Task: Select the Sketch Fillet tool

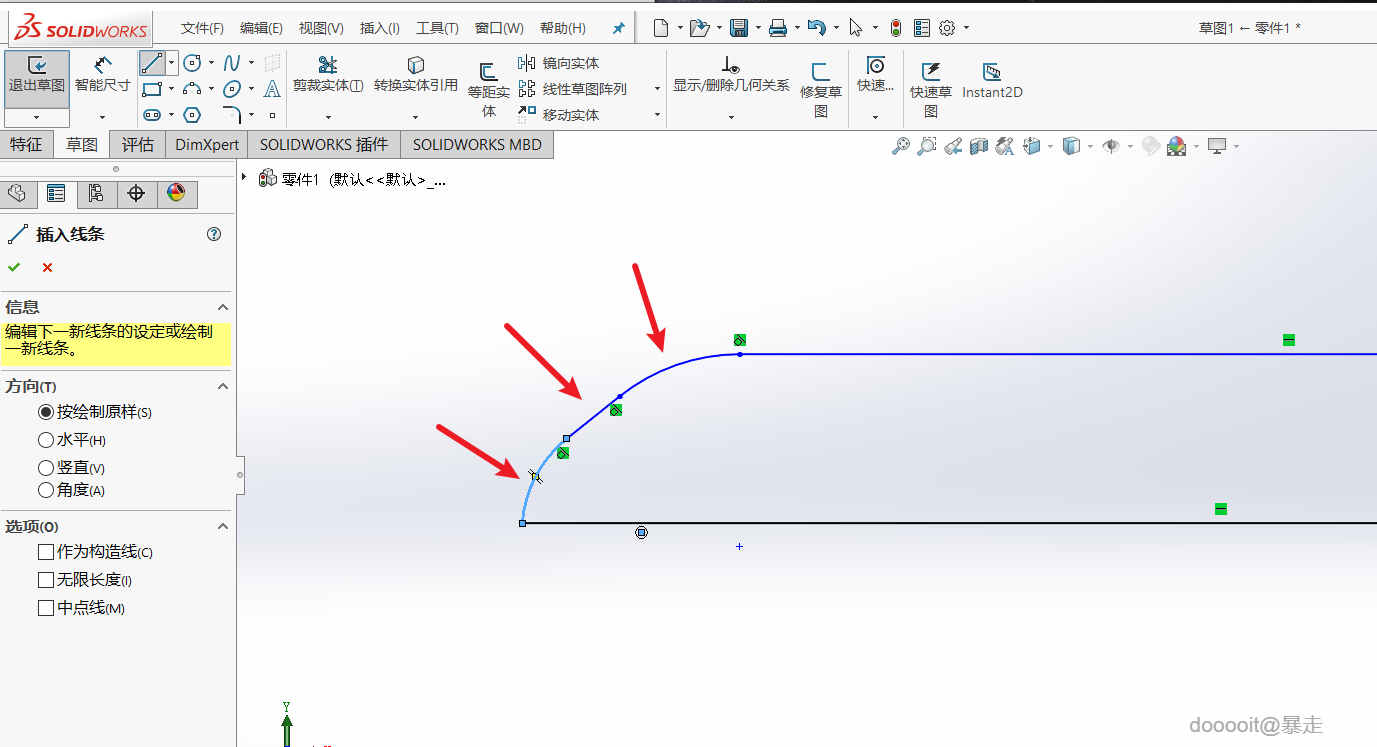Action: (232, 115)
